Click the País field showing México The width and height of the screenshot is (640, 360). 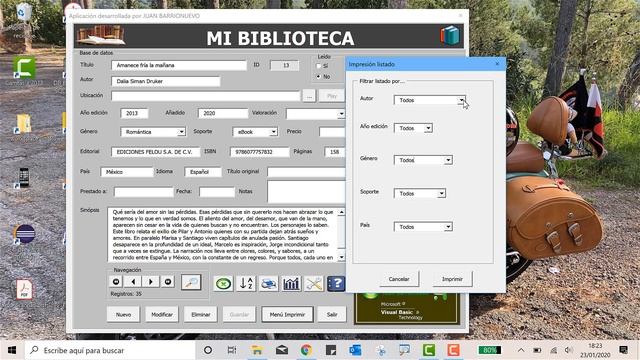tap(127, 172)
